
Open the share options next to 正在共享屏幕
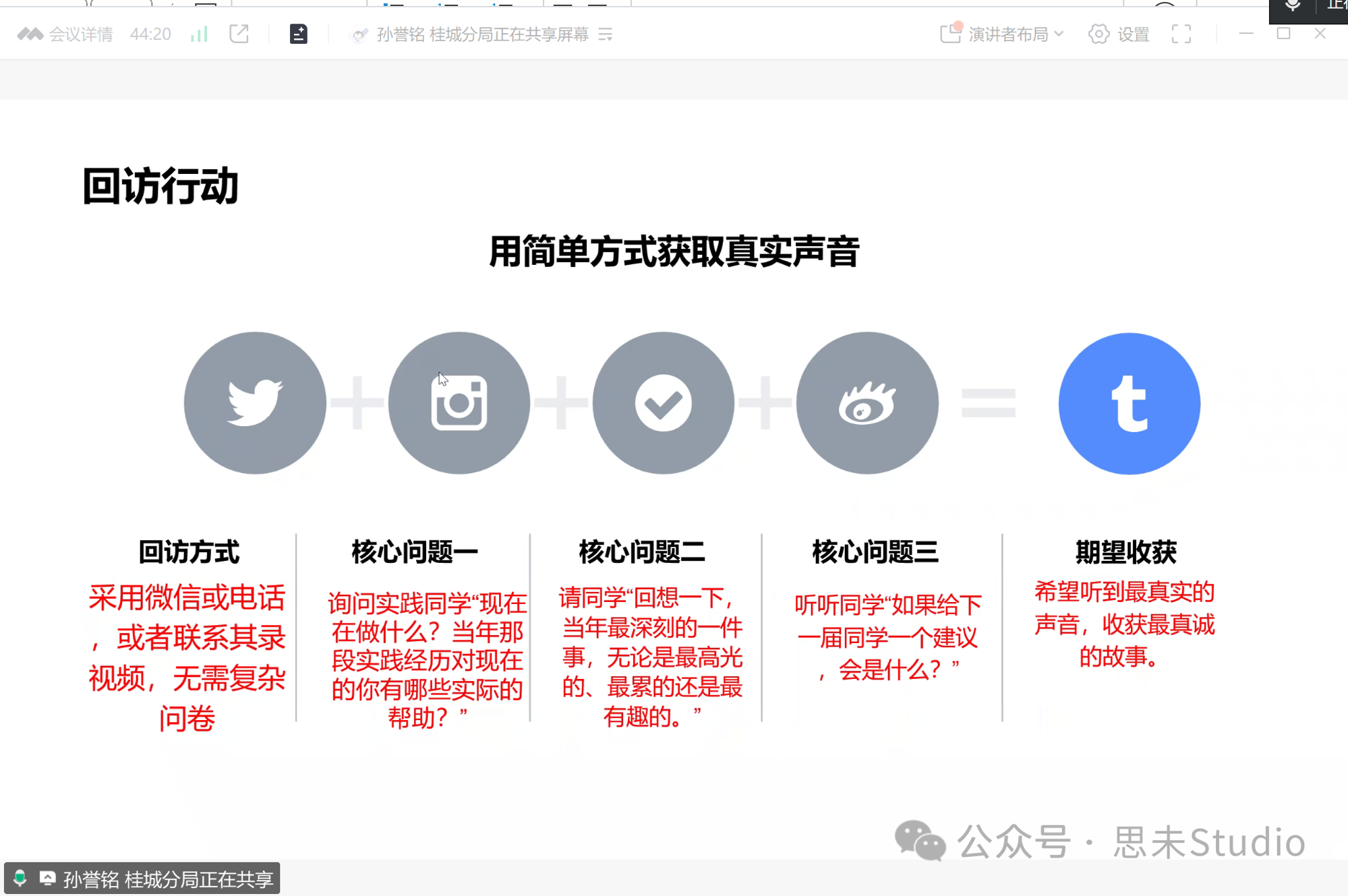[606, 34]
